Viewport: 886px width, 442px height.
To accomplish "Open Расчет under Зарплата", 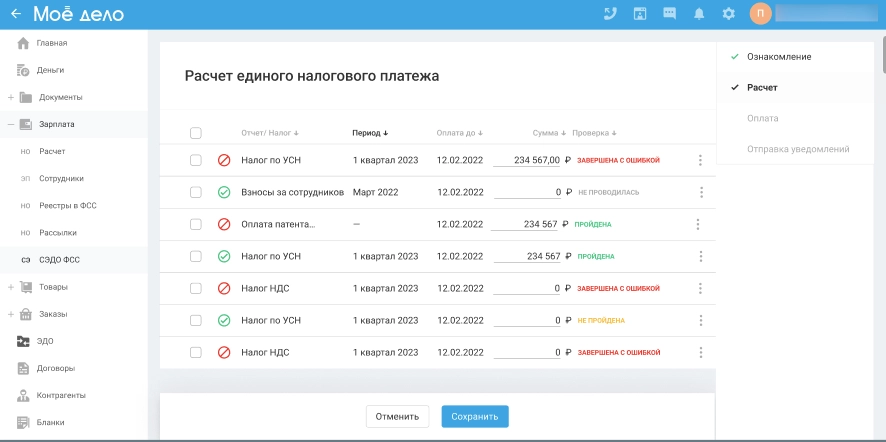I will pyautogui.click(x=52, y=151).
